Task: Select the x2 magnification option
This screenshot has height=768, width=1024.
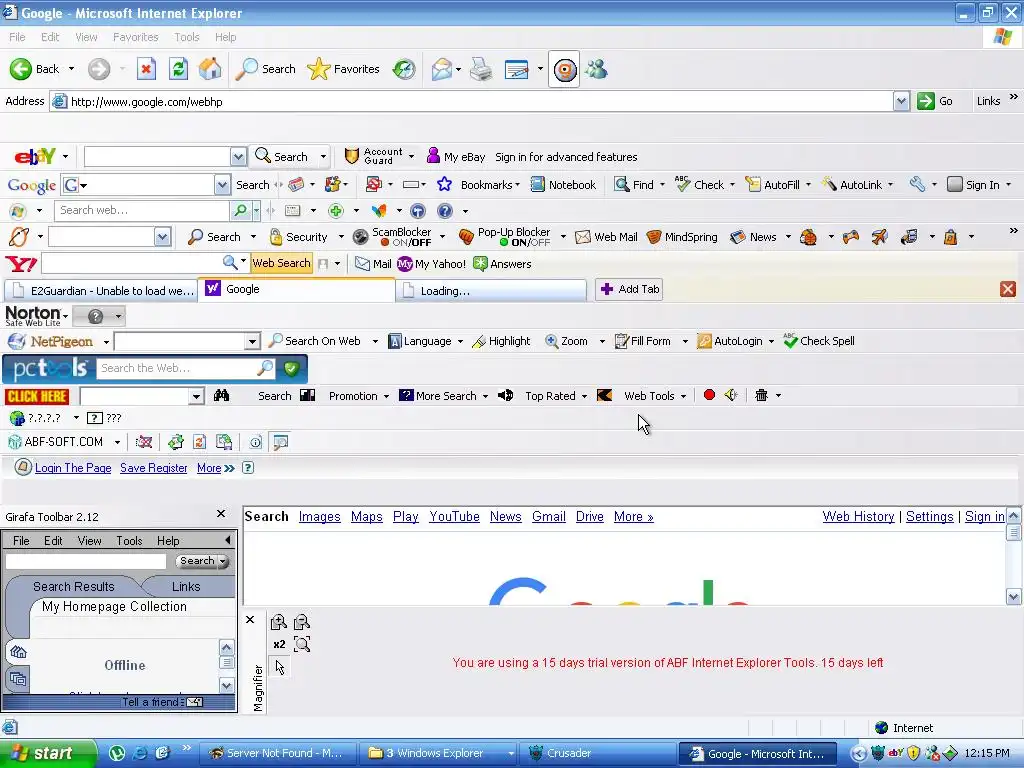Action: [x=280, y=645]
